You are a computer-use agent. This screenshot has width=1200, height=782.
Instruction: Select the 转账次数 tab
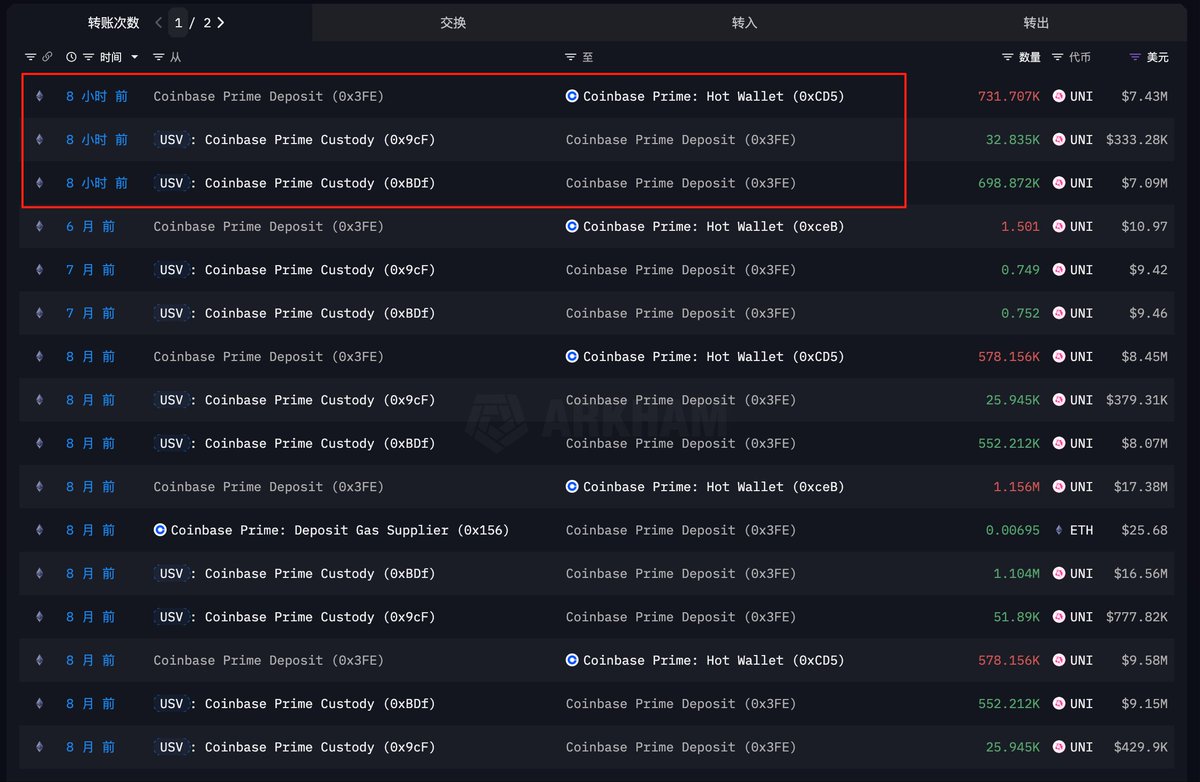click(x=113, y=22)
